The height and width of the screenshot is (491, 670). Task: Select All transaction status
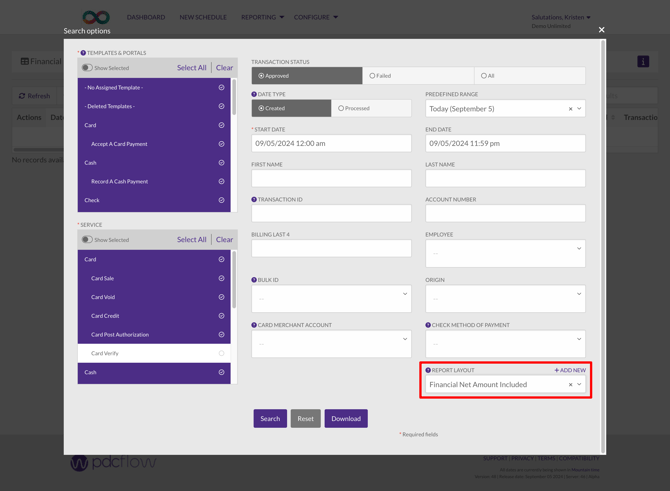pyautogui.click(x=530, y=76)
